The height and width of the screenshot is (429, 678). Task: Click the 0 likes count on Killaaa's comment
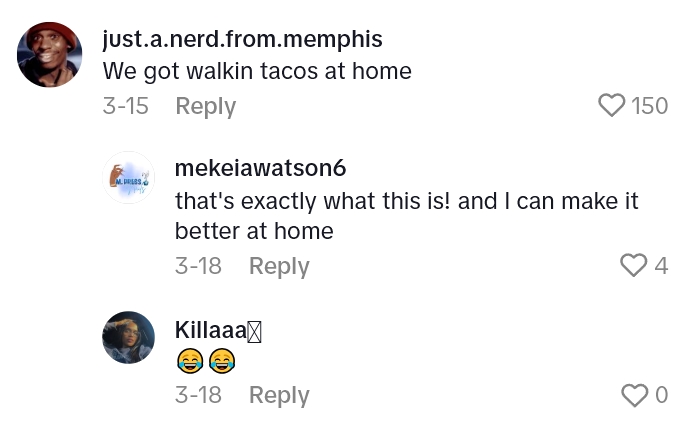pos(661,396)
